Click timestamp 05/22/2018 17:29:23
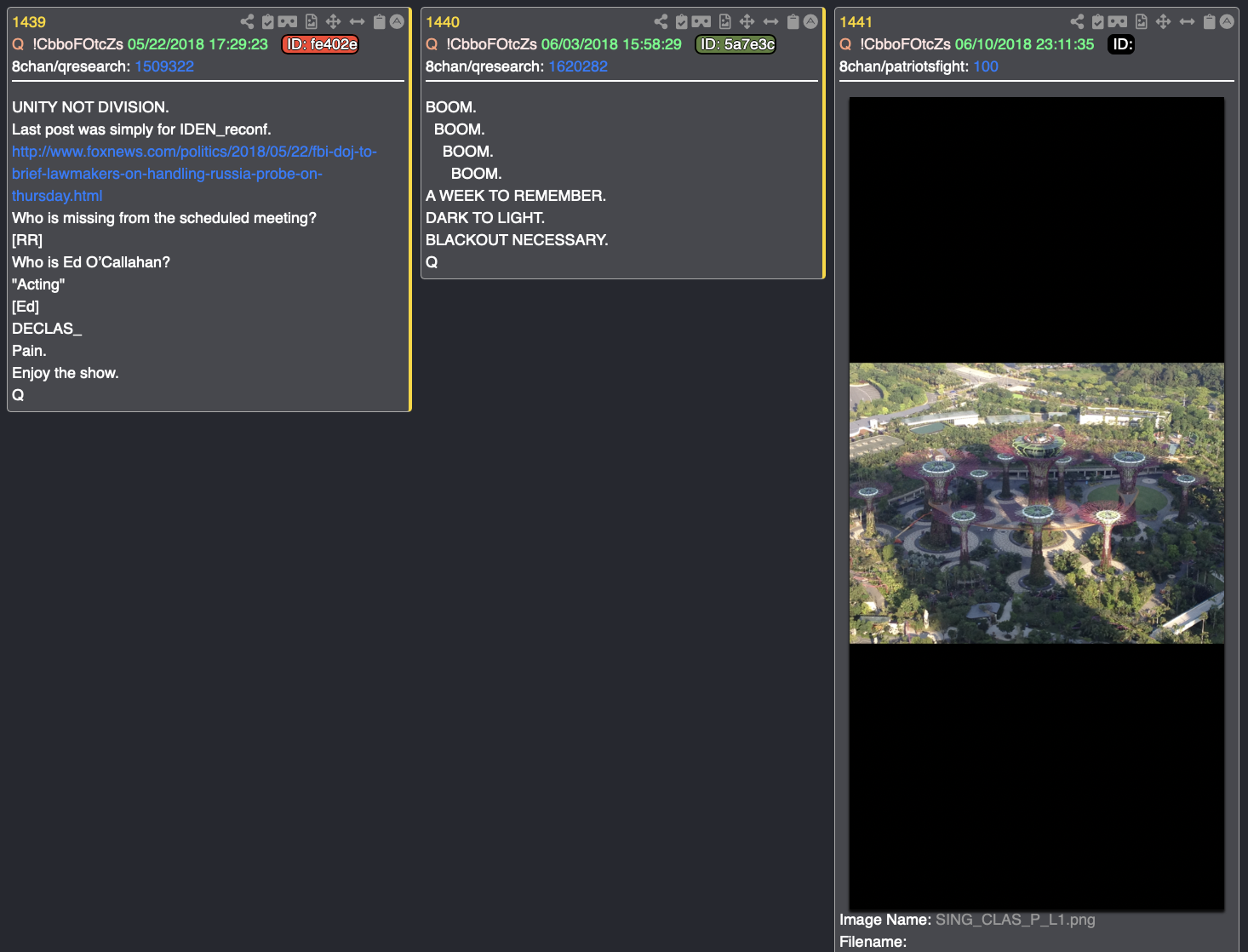This screenshot has width=1248, height=952. [198, 44]
